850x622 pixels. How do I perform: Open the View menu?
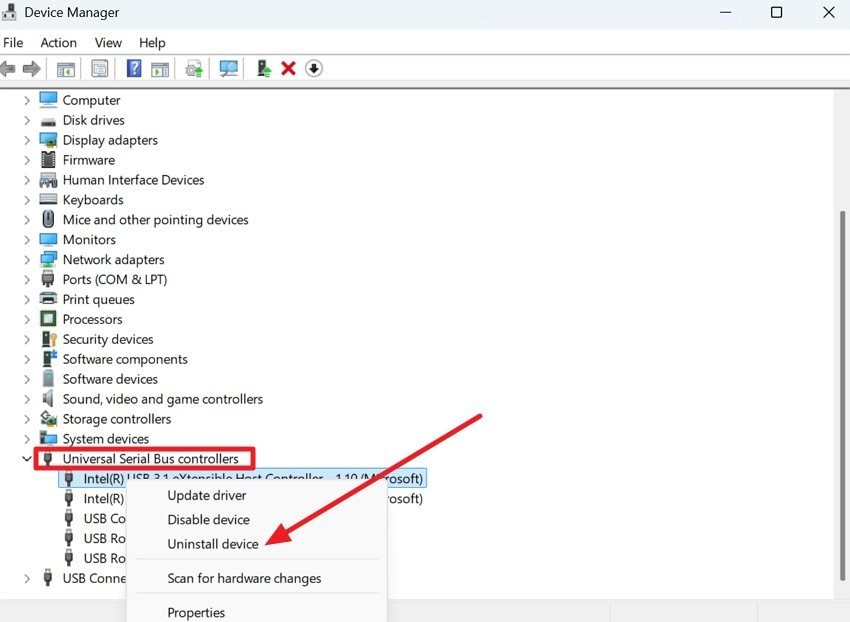(x=108, y=43)
